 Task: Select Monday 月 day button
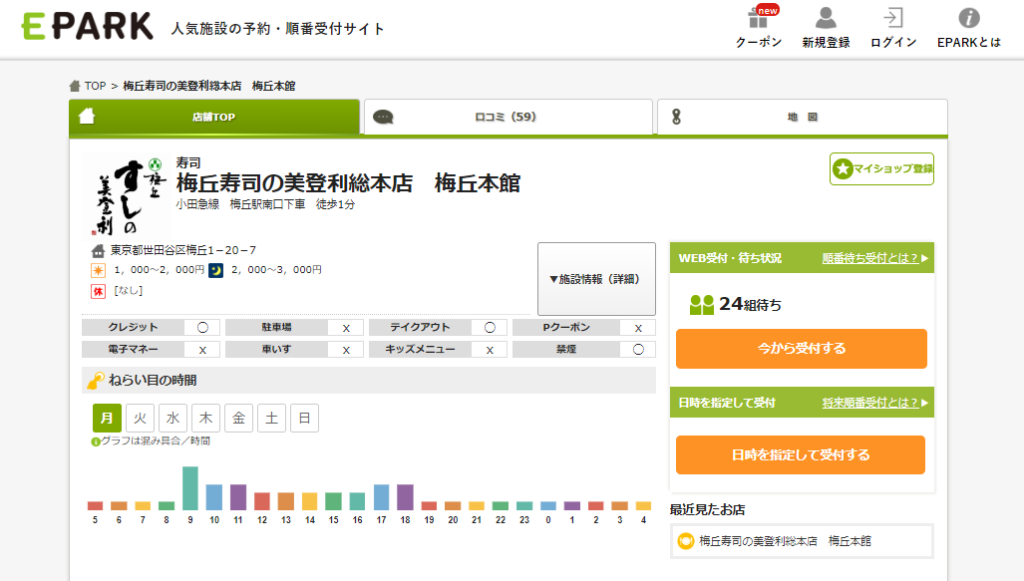(x=107, y=418)
